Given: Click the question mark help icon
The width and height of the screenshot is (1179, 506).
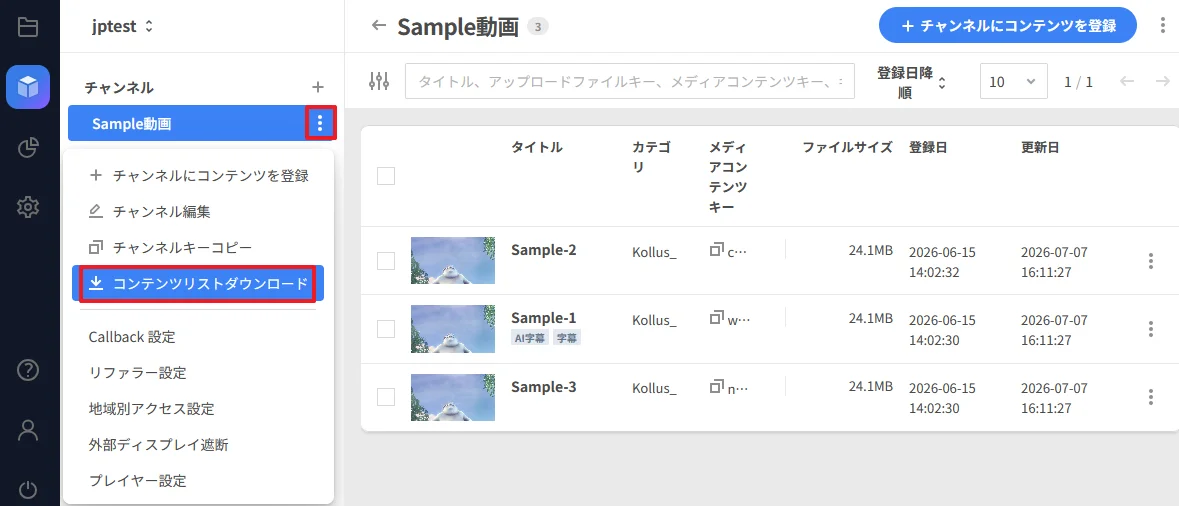Looking at the screenshot, I should tap(28, 371).
